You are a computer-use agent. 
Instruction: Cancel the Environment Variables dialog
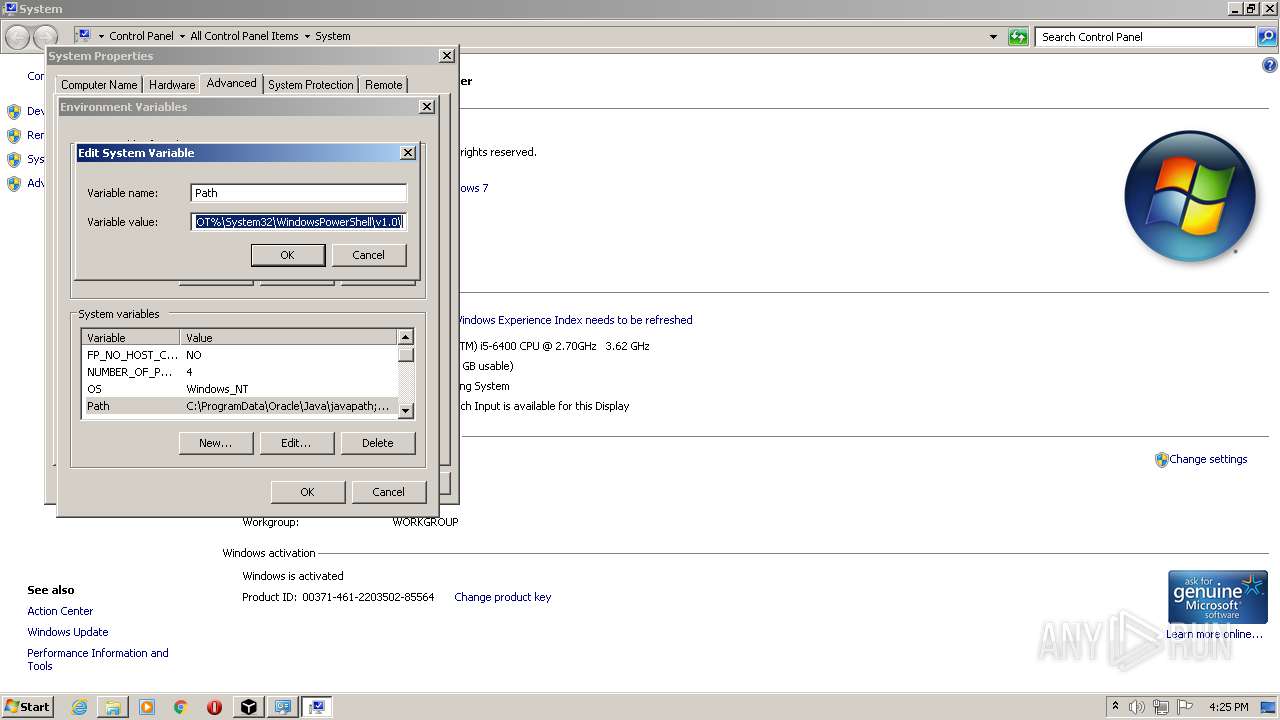coord(388,492)
